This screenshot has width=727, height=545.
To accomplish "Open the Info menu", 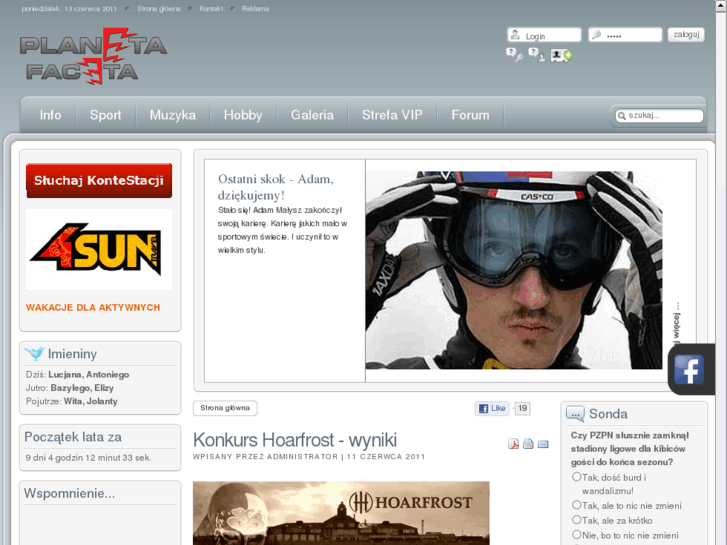I will 50,115.
